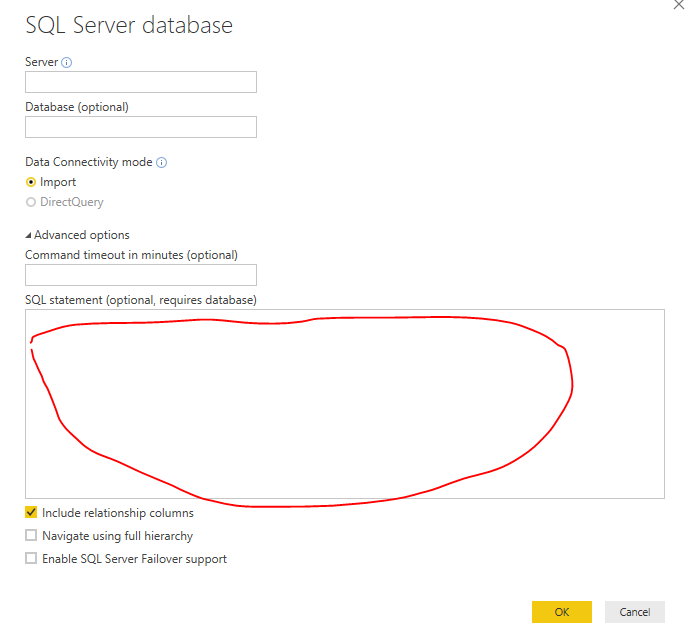This screenshot has width=691, height=630.
Task: Uncheck Include relationship columns
Action: coord(31,512)
